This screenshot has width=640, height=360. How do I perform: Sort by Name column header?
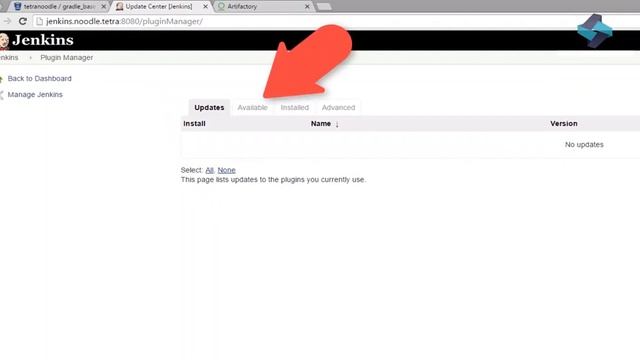pos(321,124)
